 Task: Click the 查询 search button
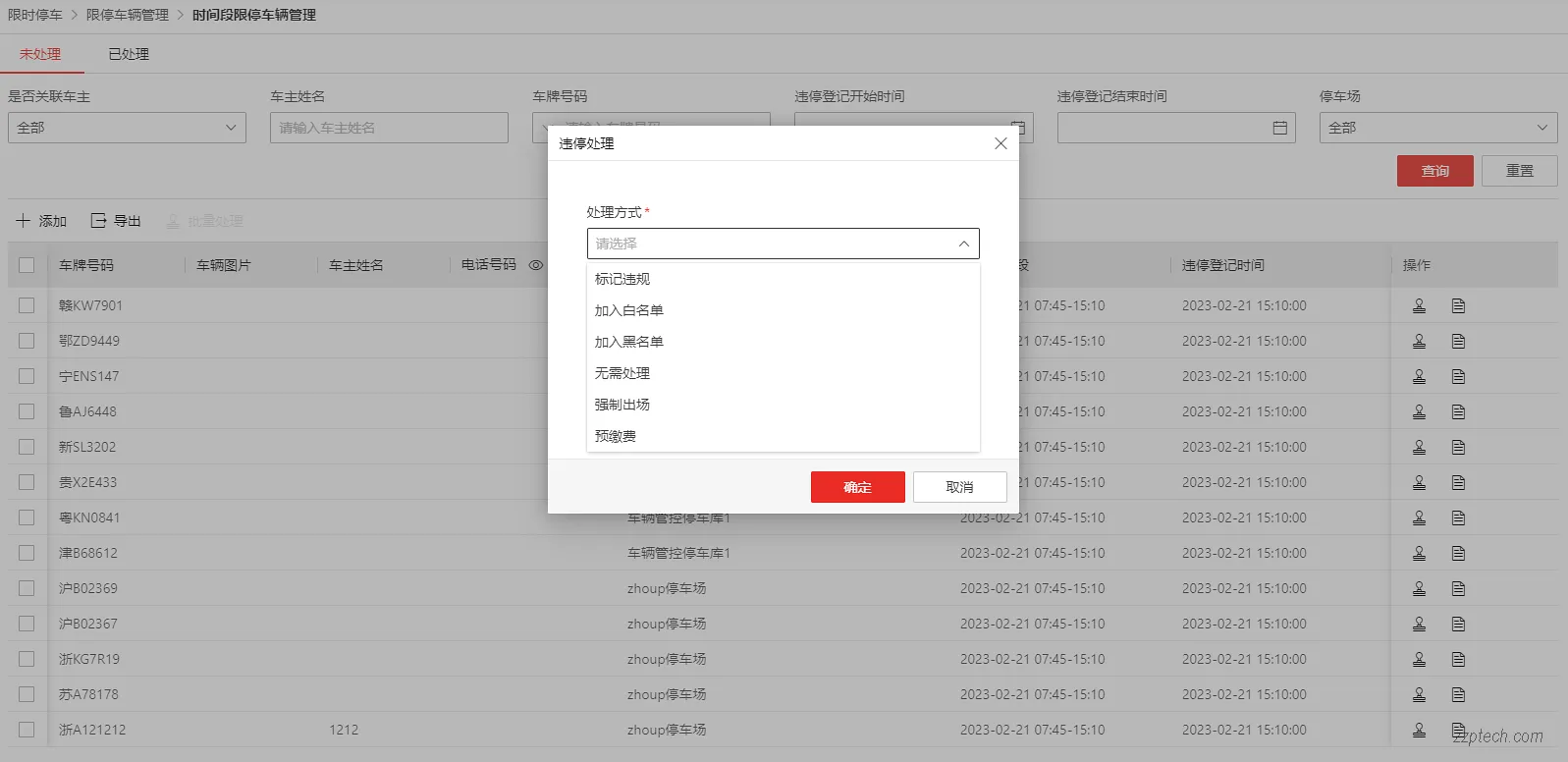(x=1434, y=171)
